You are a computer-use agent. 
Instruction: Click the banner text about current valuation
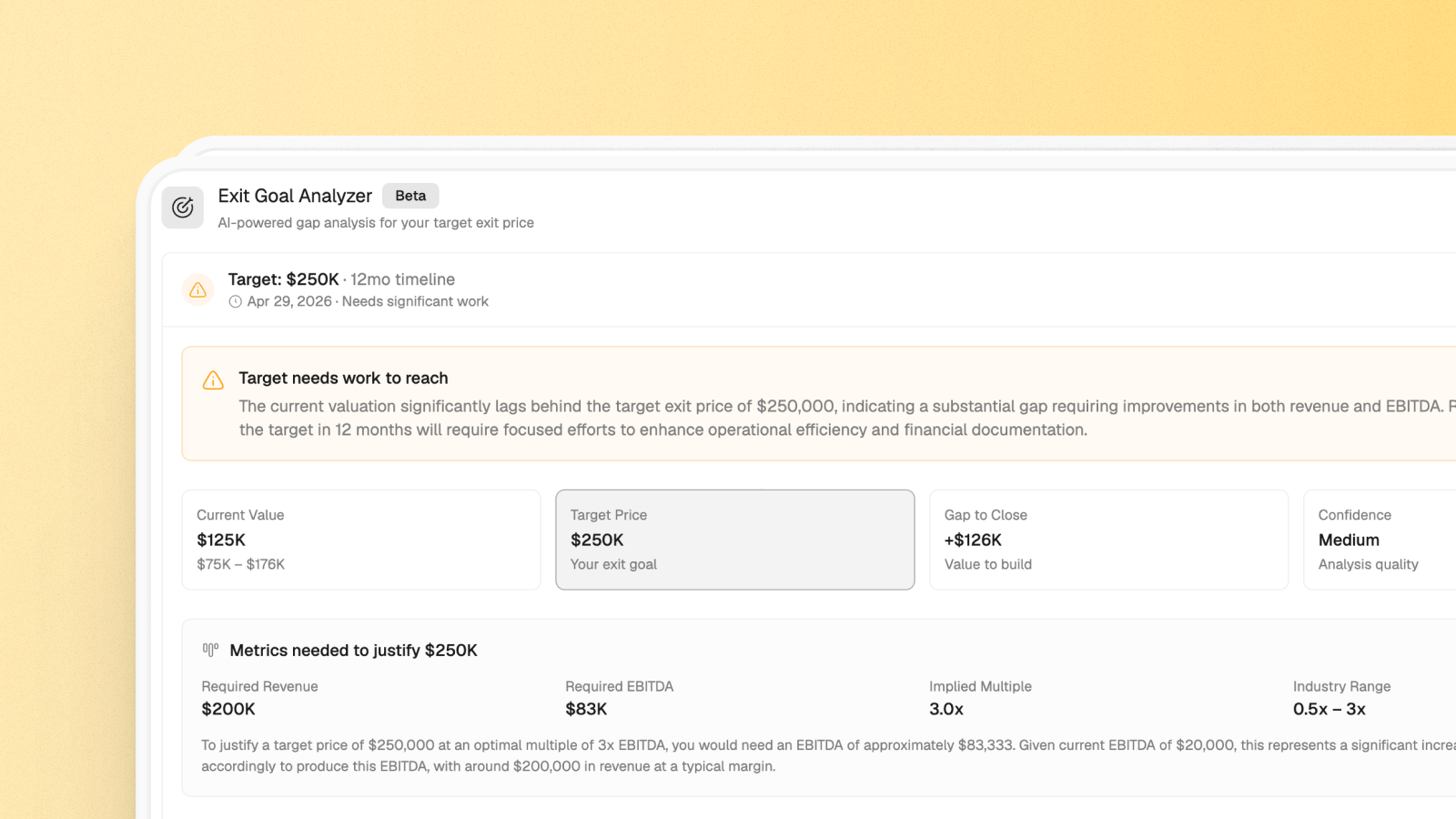[847, 418]
